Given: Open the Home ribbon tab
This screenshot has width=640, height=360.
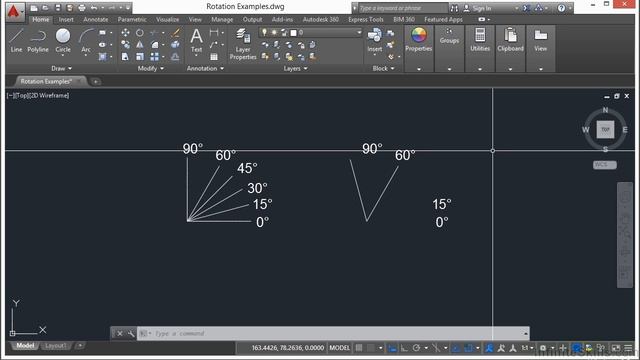Looking at the screenshot, I should 40,19.
